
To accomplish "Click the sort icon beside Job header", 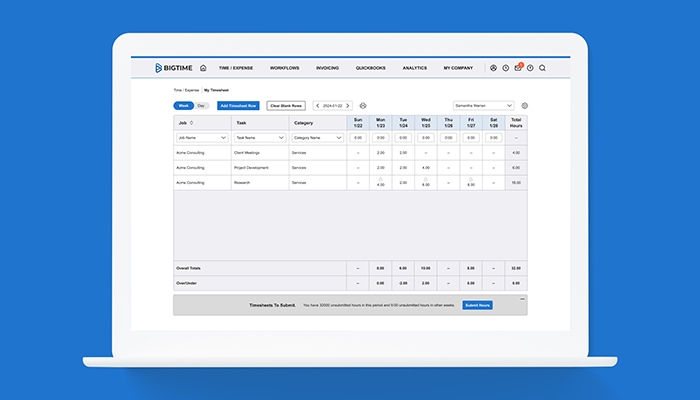I will pyautogui.click(x=192, y=123).
